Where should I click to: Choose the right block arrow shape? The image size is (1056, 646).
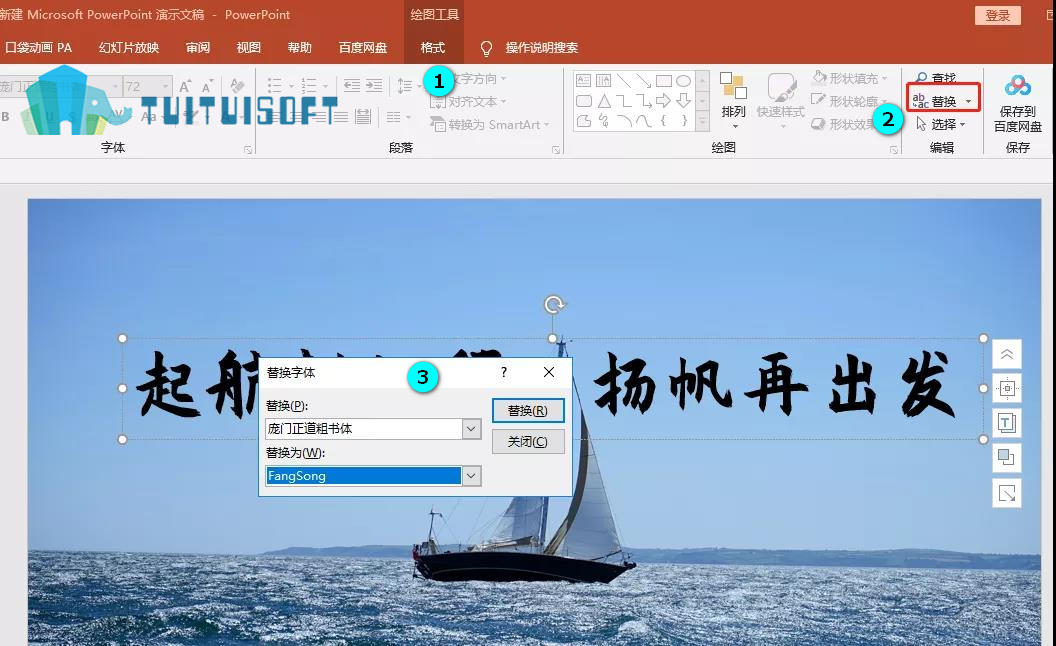(x=663, y=101)
